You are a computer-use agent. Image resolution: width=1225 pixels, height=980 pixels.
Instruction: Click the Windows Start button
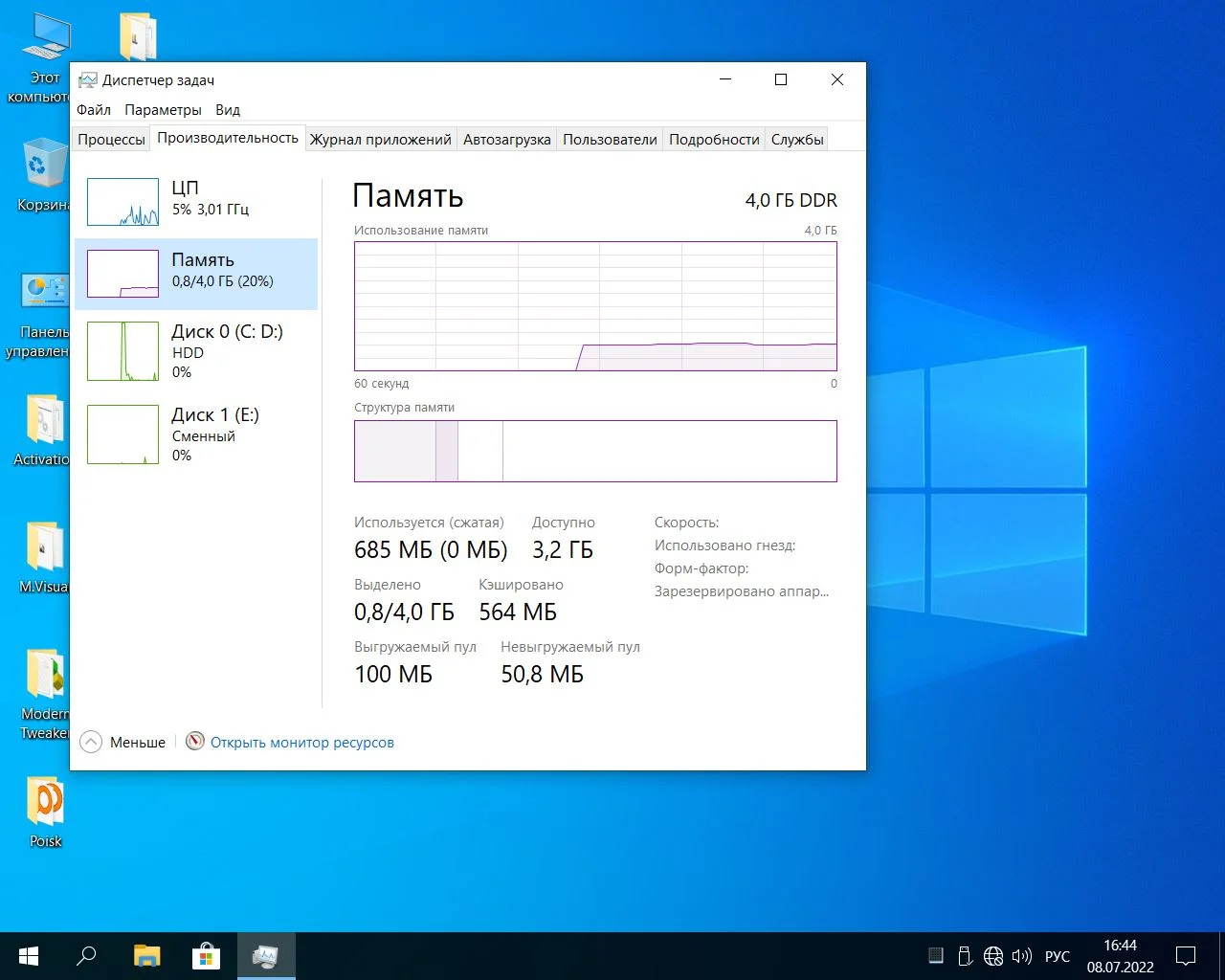[x=29, y=956]
